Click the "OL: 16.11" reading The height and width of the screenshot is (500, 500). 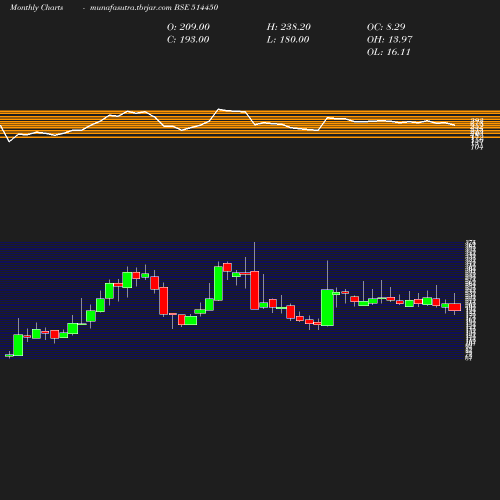point(389,52)
